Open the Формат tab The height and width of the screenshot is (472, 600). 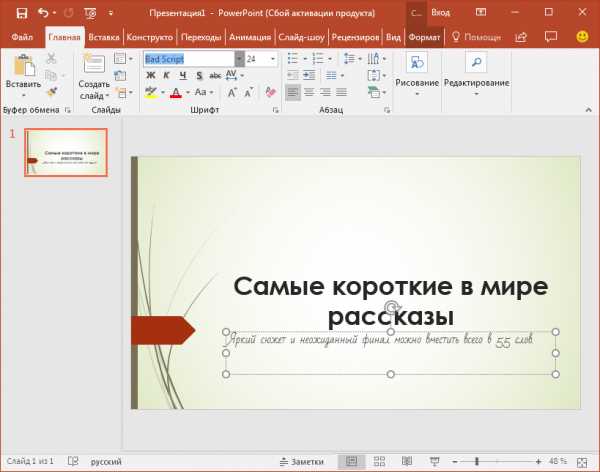point(424,37)
